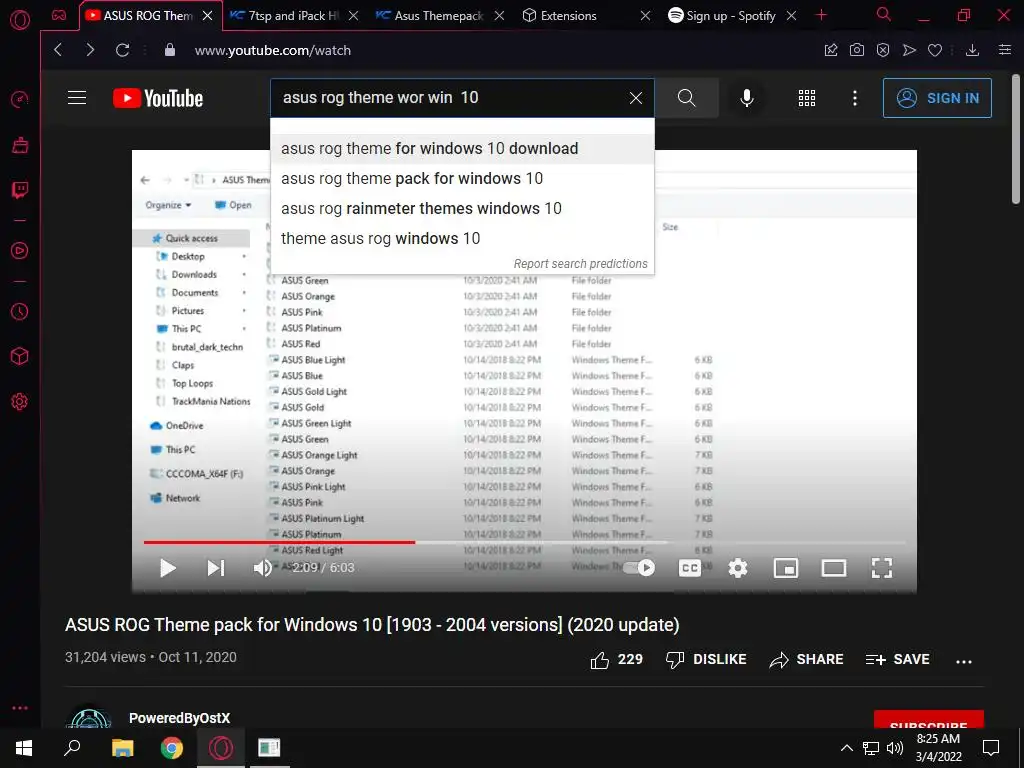Switch to 'Sign up - Spotify' tab
The height and width of the screenshot is (768, 1024).
click(x=730, y=16)
